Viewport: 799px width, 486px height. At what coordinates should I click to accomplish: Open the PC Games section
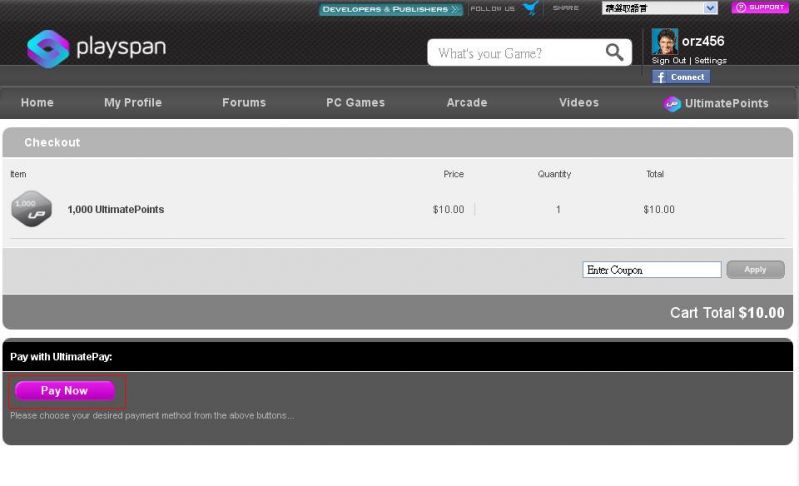pyautogui.click(x=355, y=103)
